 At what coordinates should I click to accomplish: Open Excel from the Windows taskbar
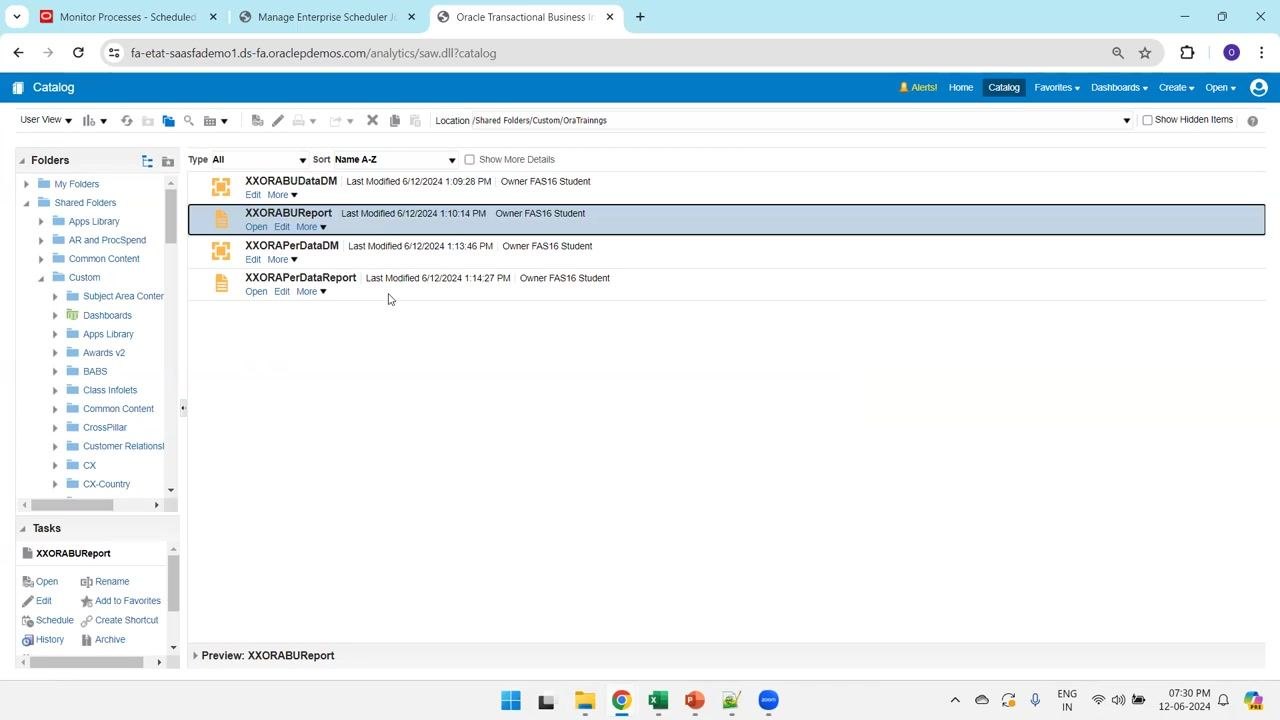[x=658, y=700]
